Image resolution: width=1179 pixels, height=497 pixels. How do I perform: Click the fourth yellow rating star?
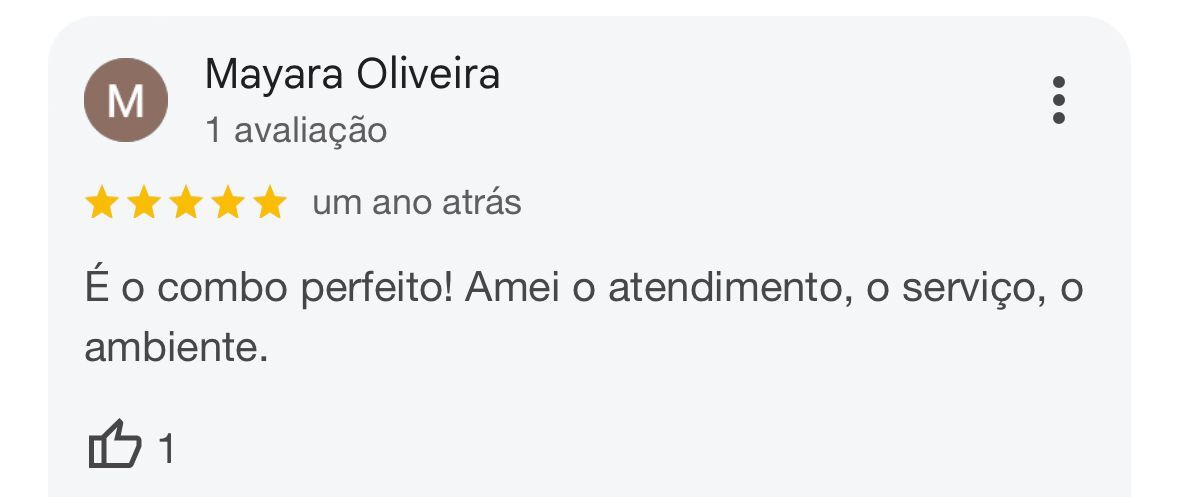coord(227,204)
